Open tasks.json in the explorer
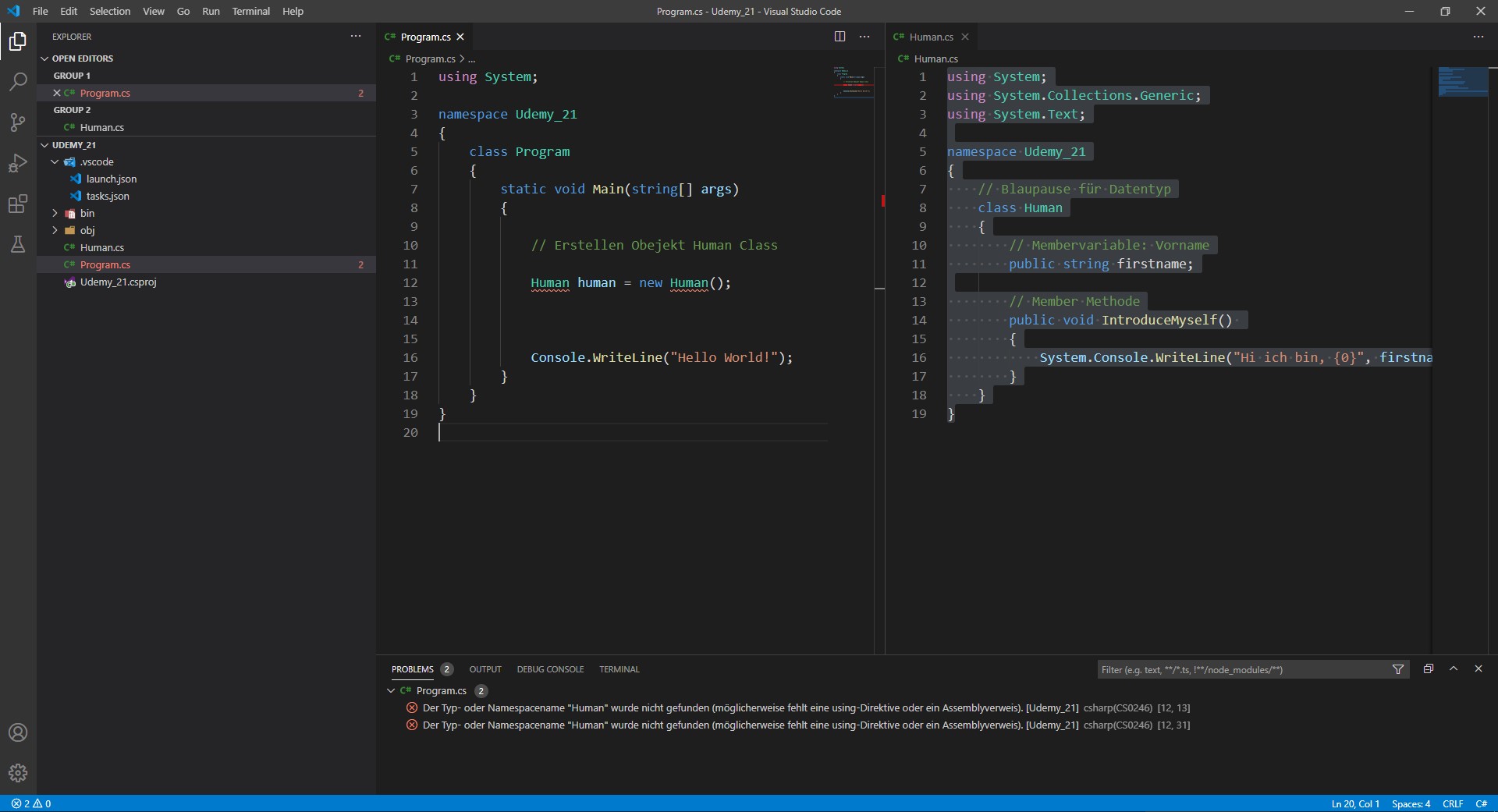This screenshot has width=1498, height=812. [x=108, y=196]
